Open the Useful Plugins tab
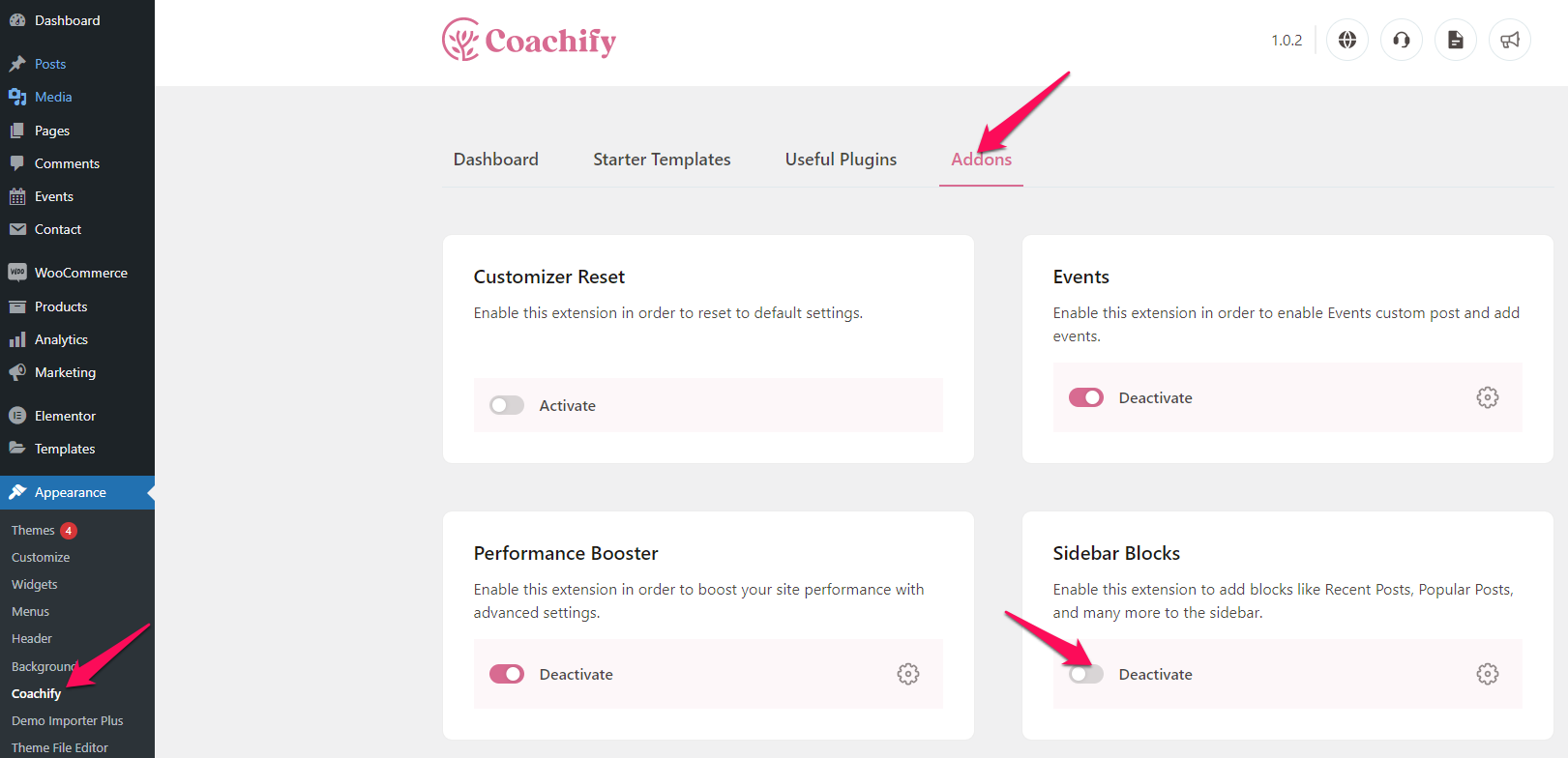 (x=841, y=160)
